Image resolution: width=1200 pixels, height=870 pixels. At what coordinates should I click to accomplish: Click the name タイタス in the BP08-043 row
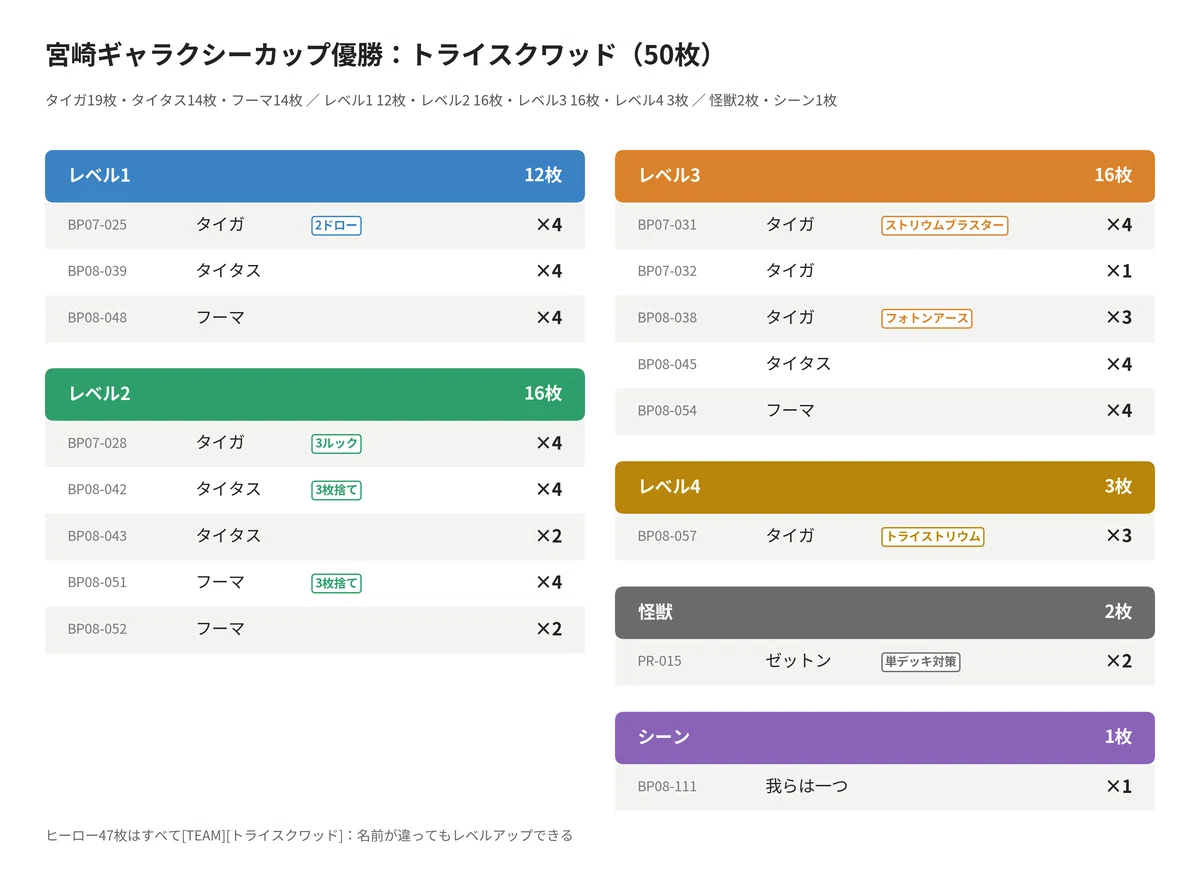pyautogui.click(x=228, y=536)
